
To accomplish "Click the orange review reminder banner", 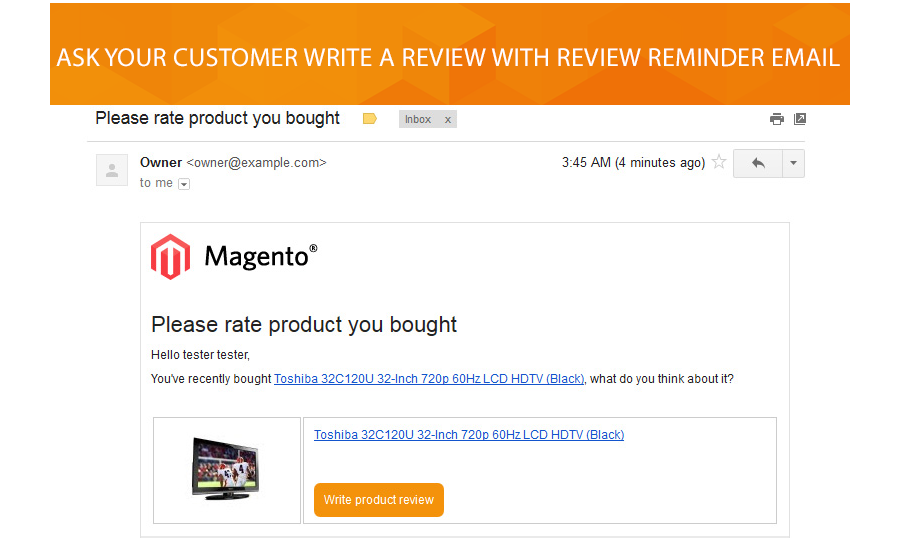I will coord(449,56).
